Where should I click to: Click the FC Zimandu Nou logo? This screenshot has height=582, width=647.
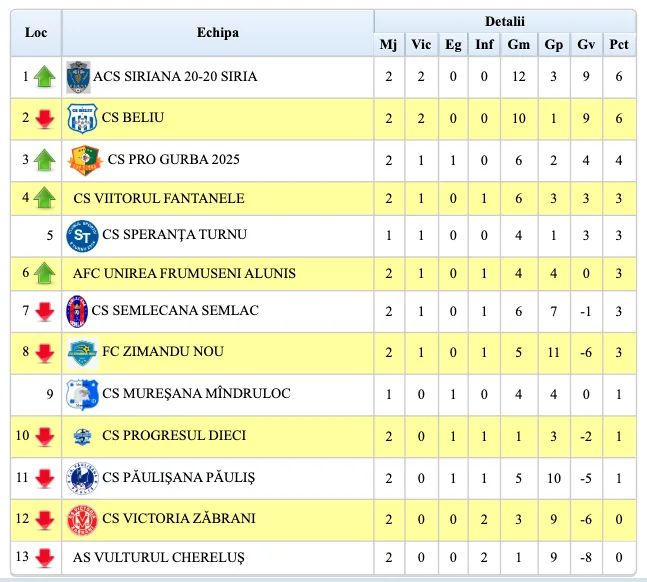[82, 352]
